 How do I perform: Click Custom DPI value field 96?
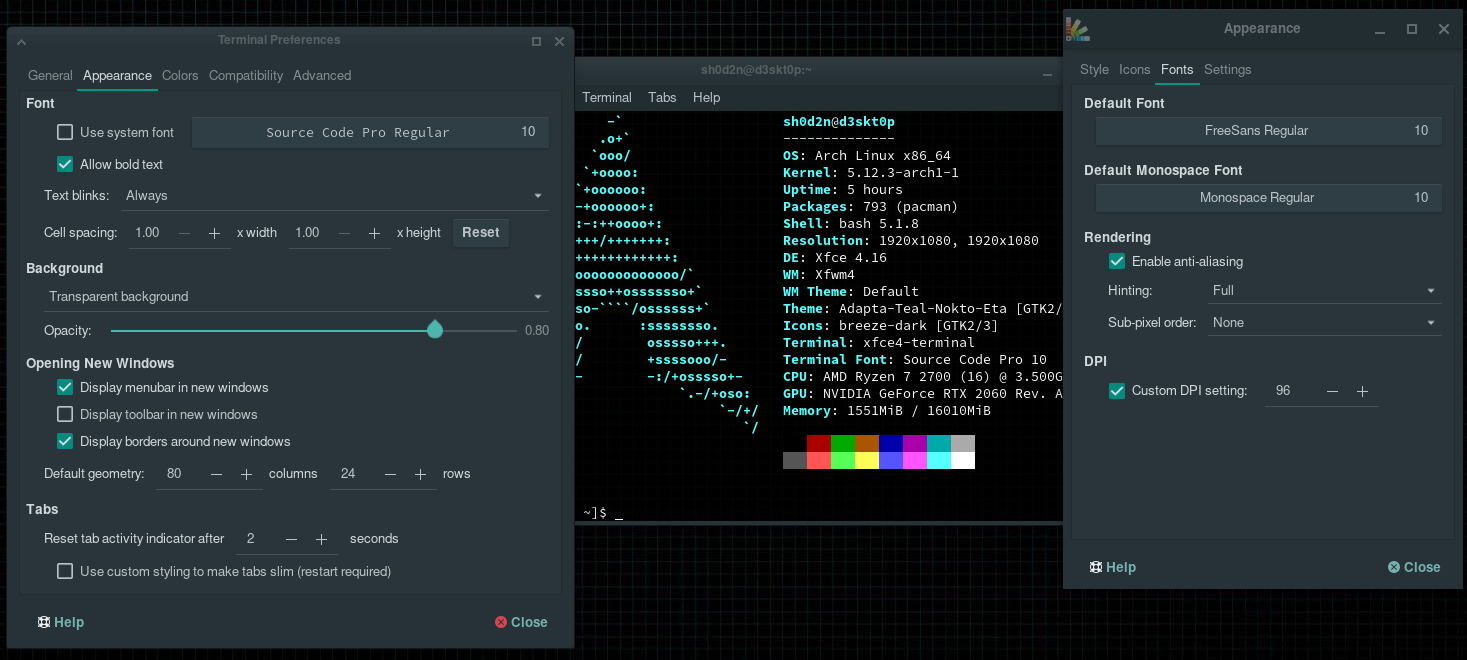click(1291, 391)
